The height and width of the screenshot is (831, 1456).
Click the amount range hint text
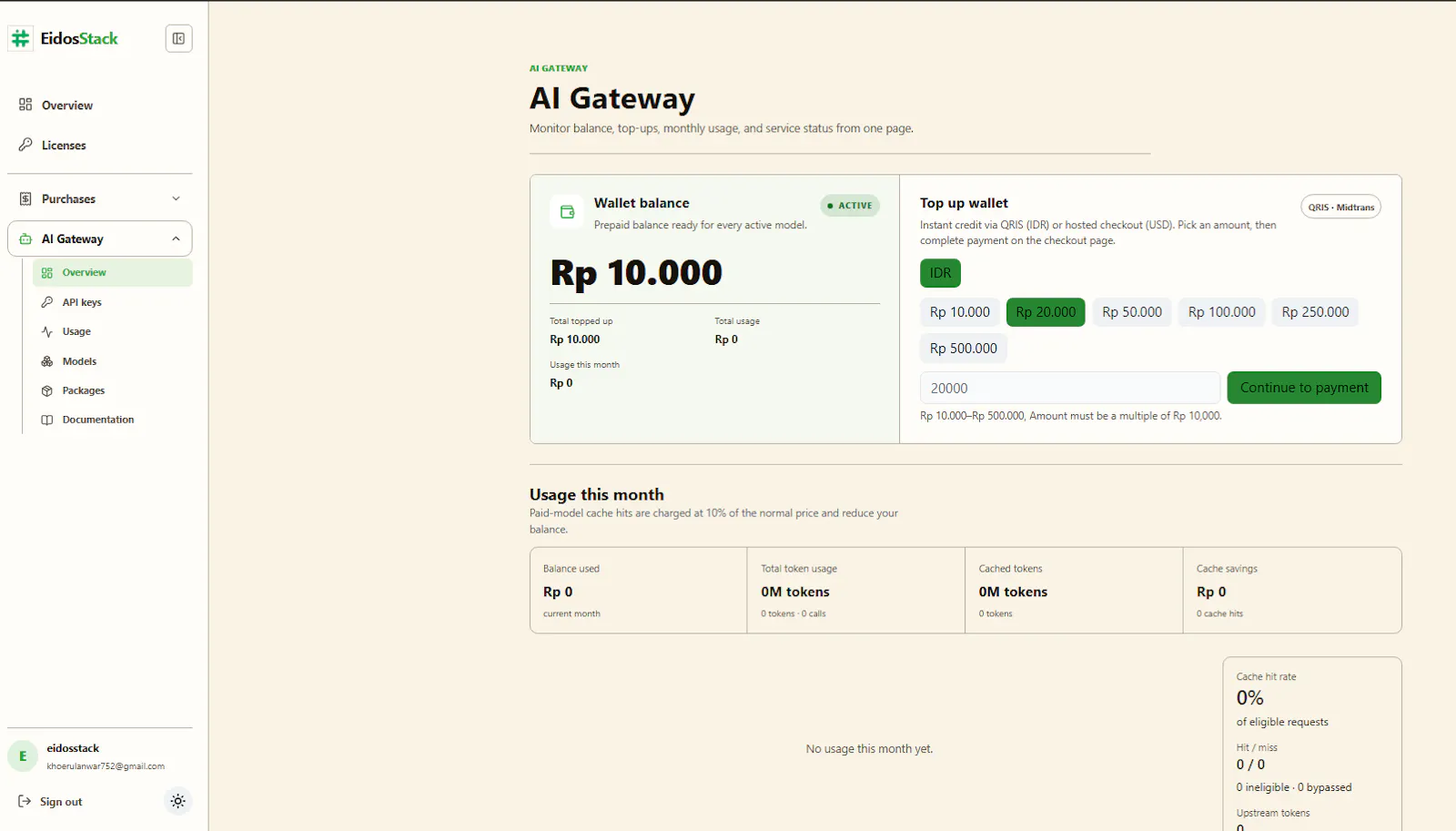pos(1071,416)
